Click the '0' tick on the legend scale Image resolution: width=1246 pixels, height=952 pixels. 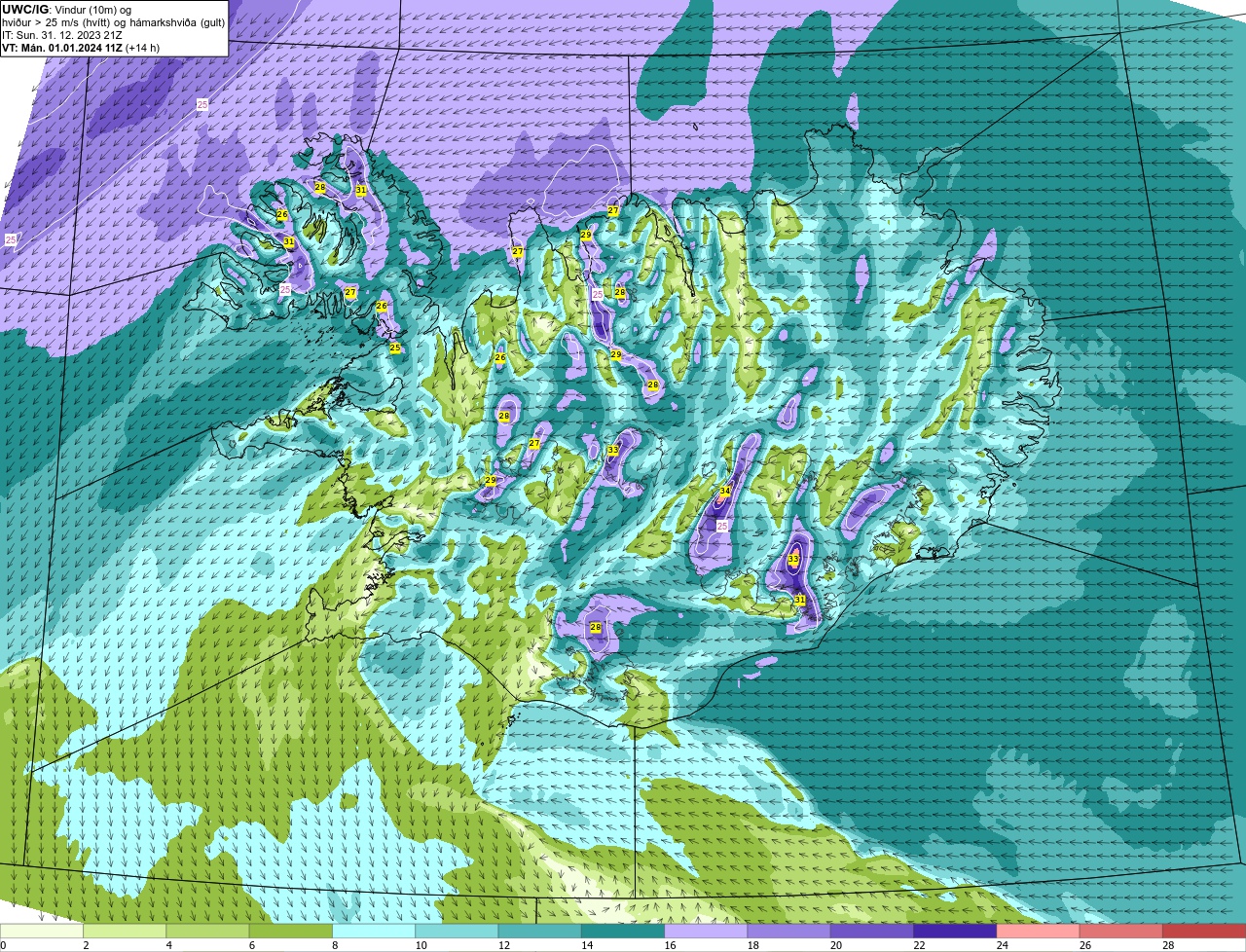(3, 945)
